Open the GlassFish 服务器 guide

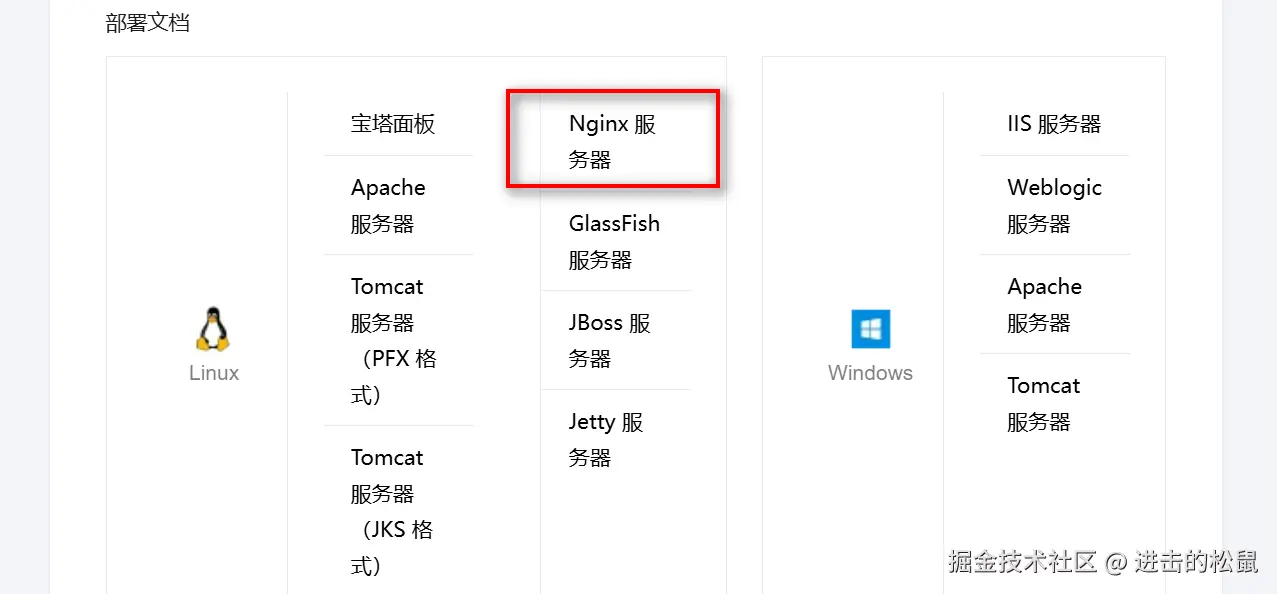(x=614, y=241)
